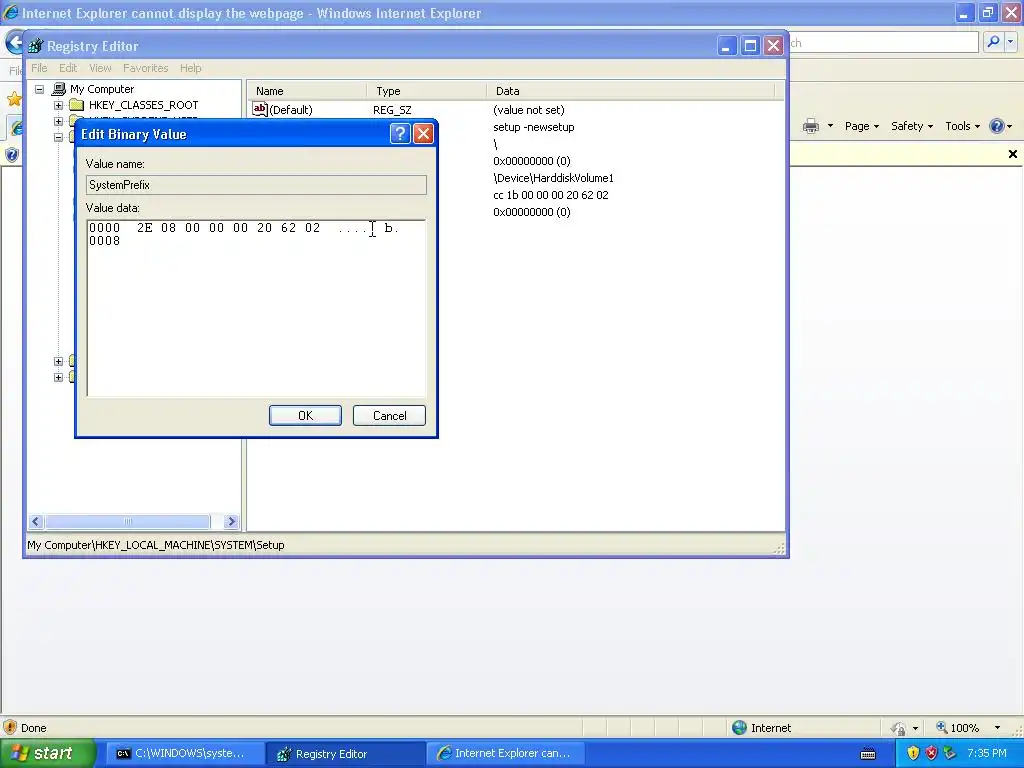The height and width of the screenshot is (768, 1024).
Task: Click the status bar registry path text
Action: click(x=156, y=545)
